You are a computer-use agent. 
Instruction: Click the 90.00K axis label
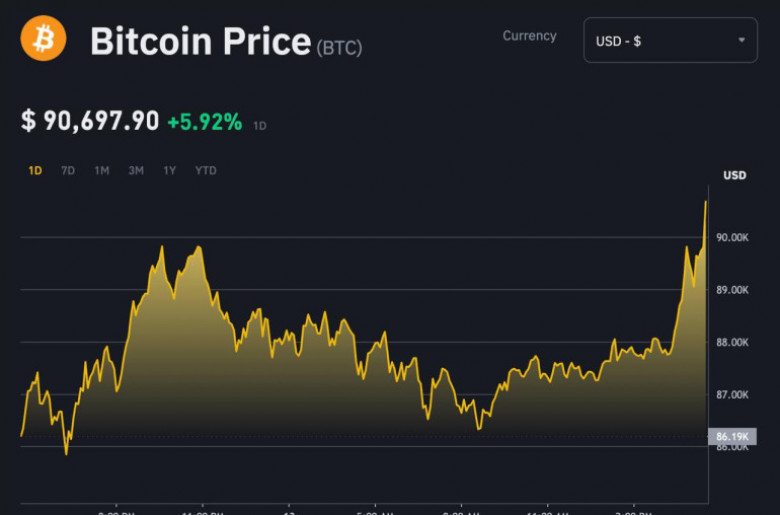733,238
